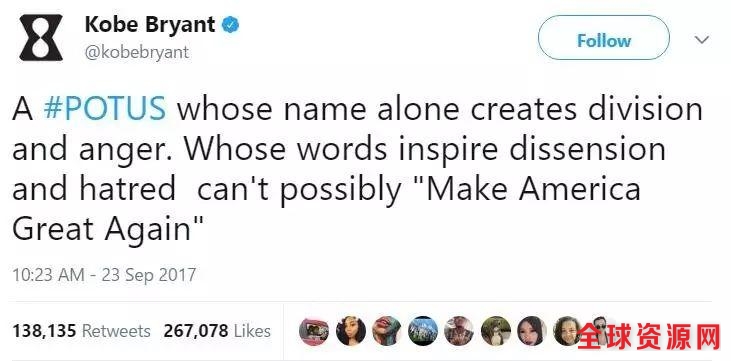The image size is (731, 361).
Task: Open the @kobebryant handle profile
Action: tap(137, 52)
